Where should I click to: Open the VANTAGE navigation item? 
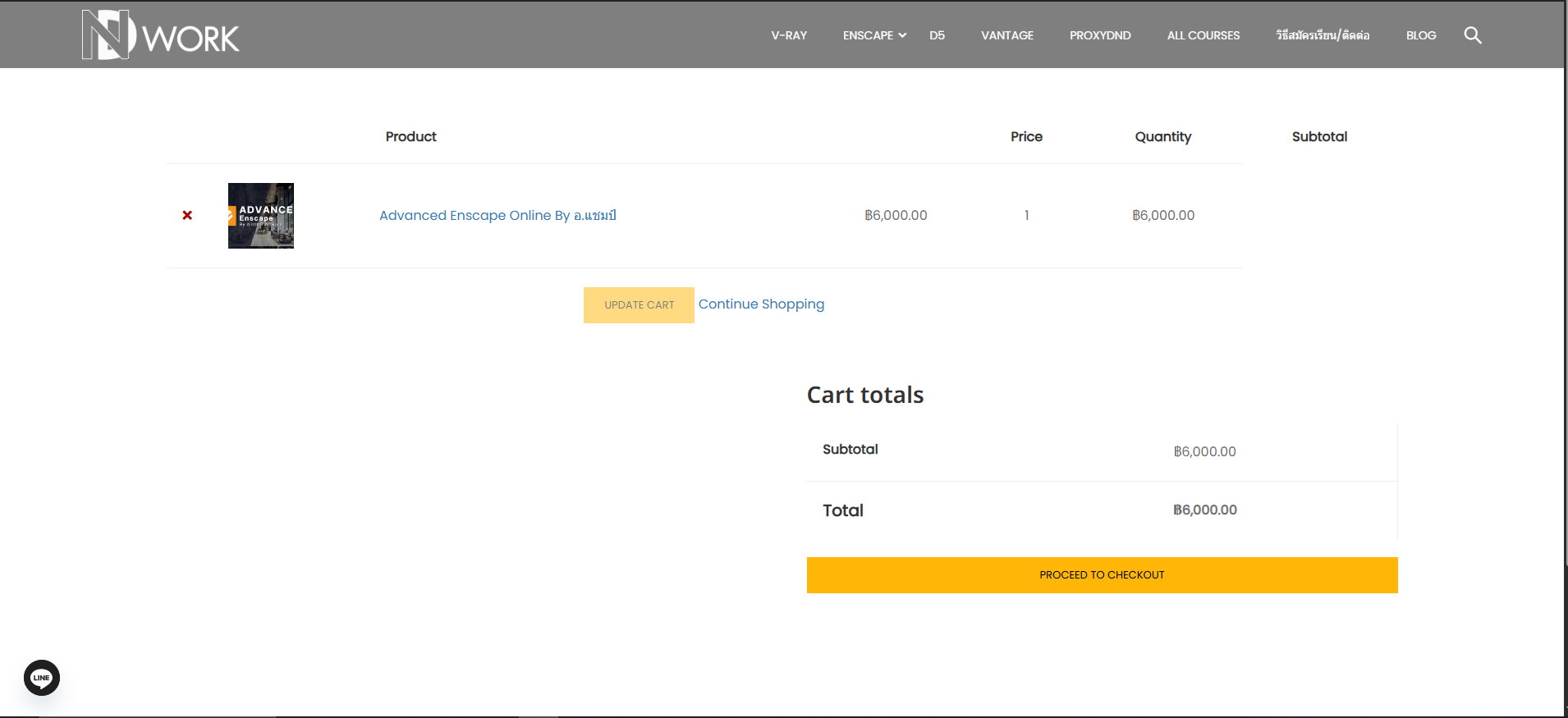click(1006, 35)
